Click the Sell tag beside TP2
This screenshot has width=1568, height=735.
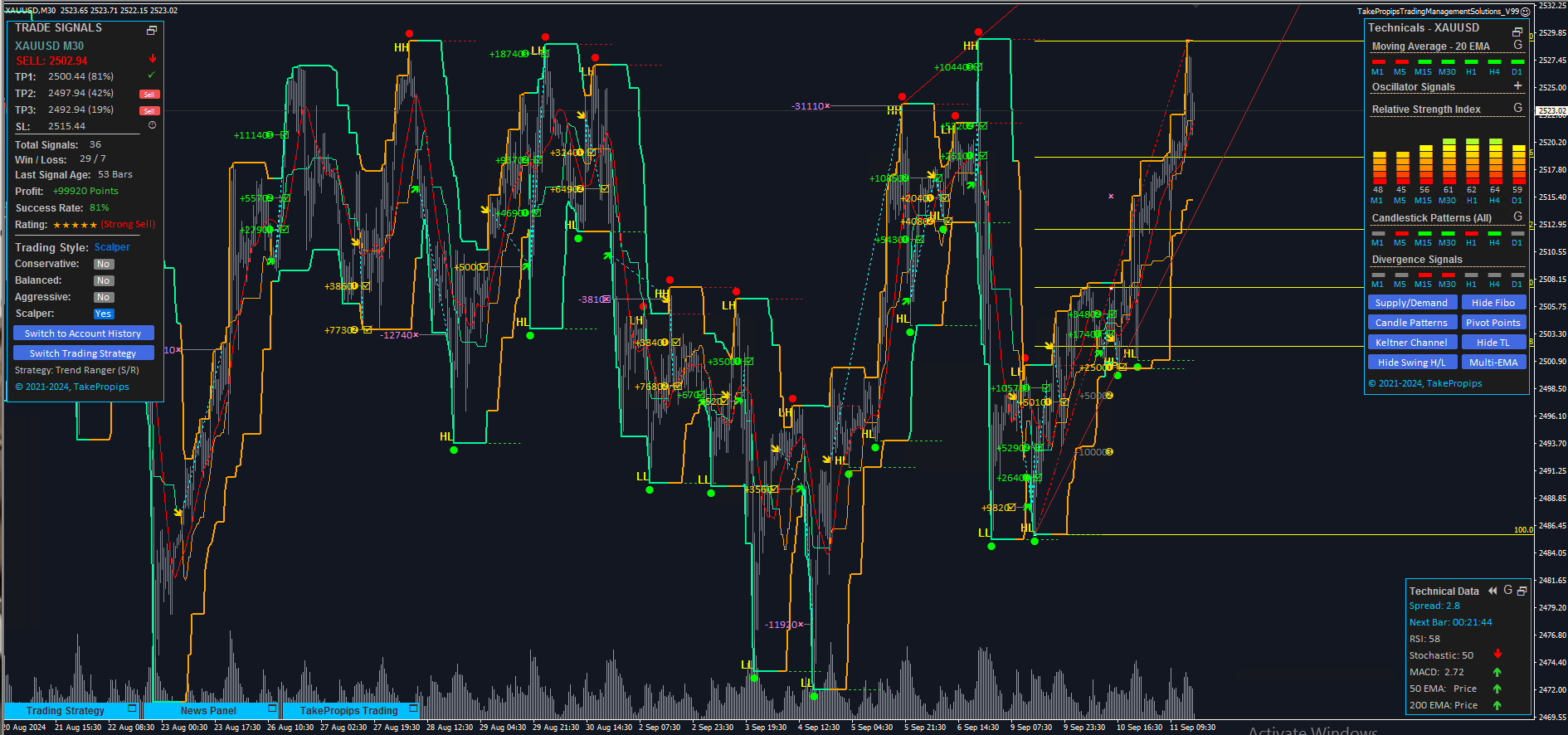[x=149, y=94]
